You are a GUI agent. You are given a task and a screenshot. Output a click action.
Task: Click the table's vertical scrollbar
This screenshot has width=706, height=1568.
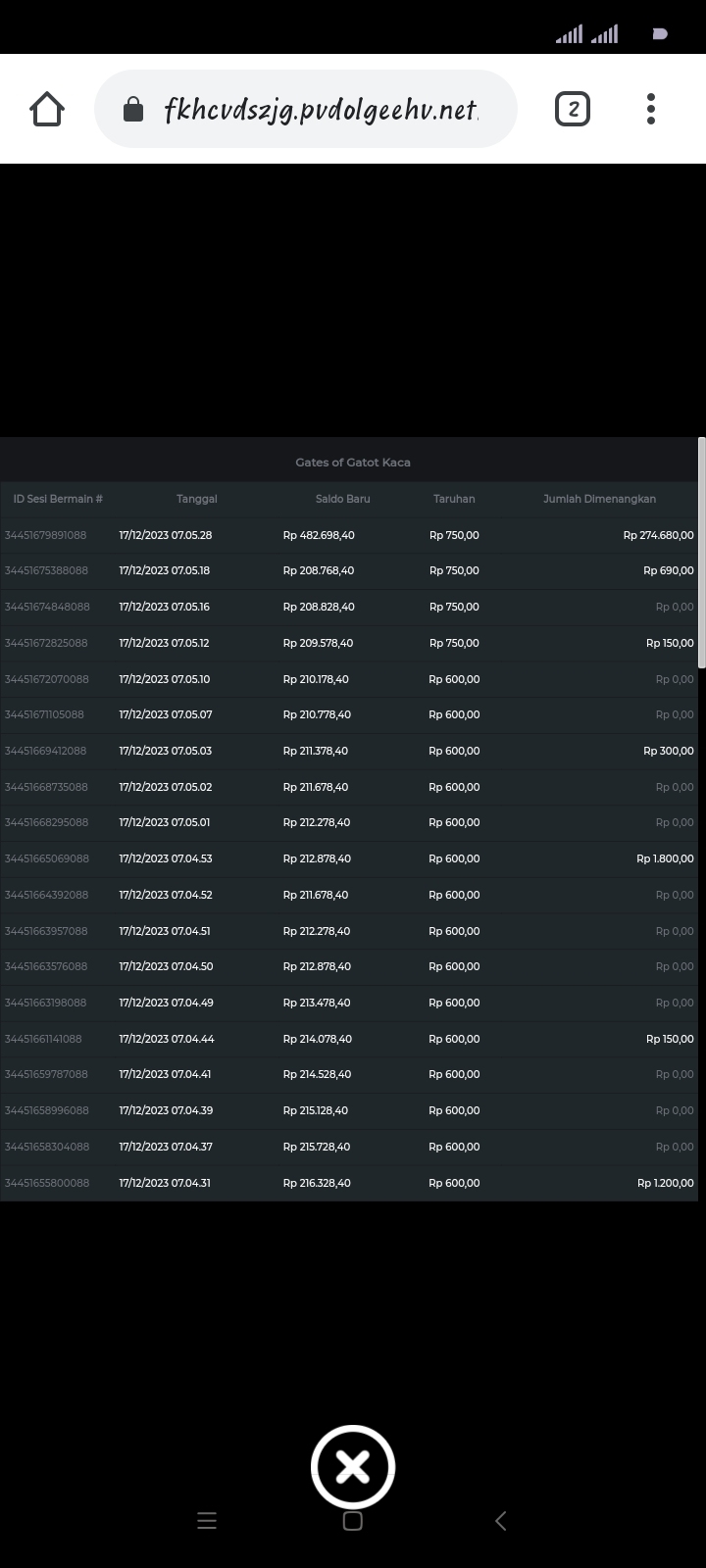[x=701, y=554]
